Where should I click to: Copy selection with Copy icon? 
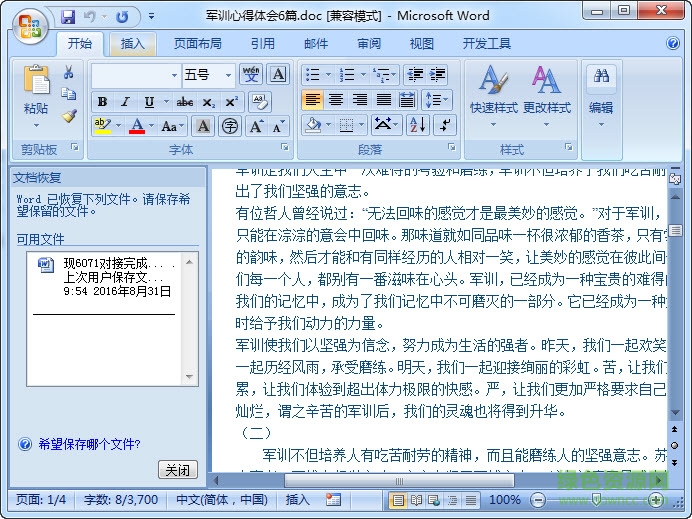(x=68, y=94)
